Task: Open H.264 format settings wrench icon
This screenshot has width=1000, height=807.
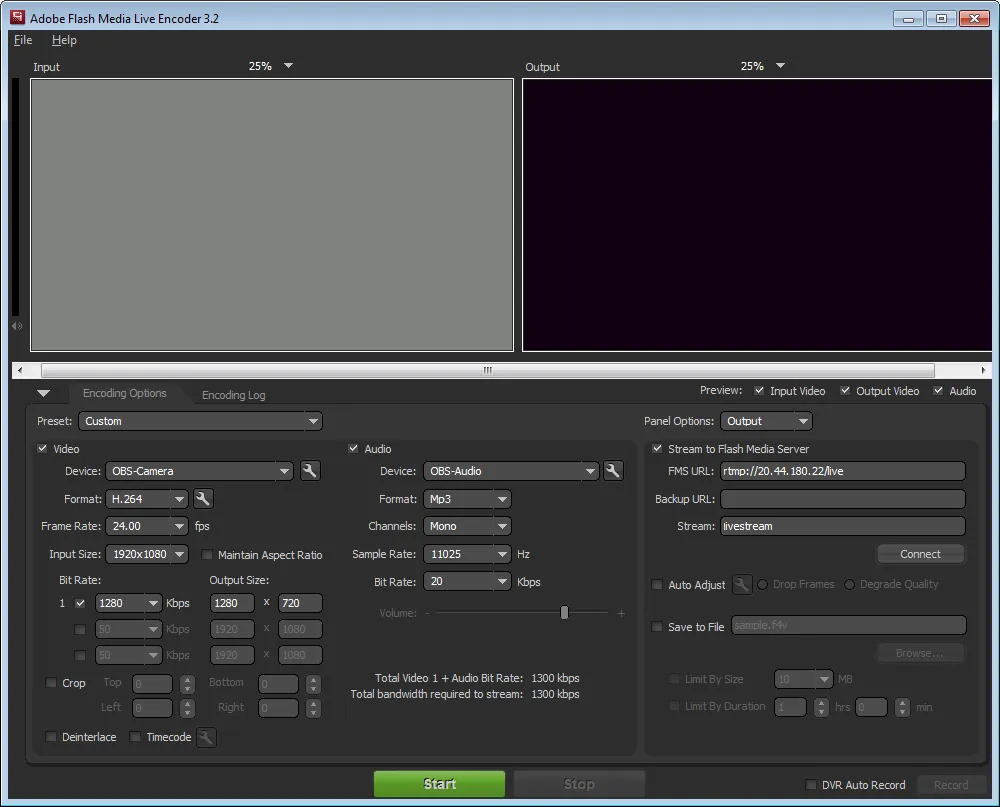Action: pos(203,499)
